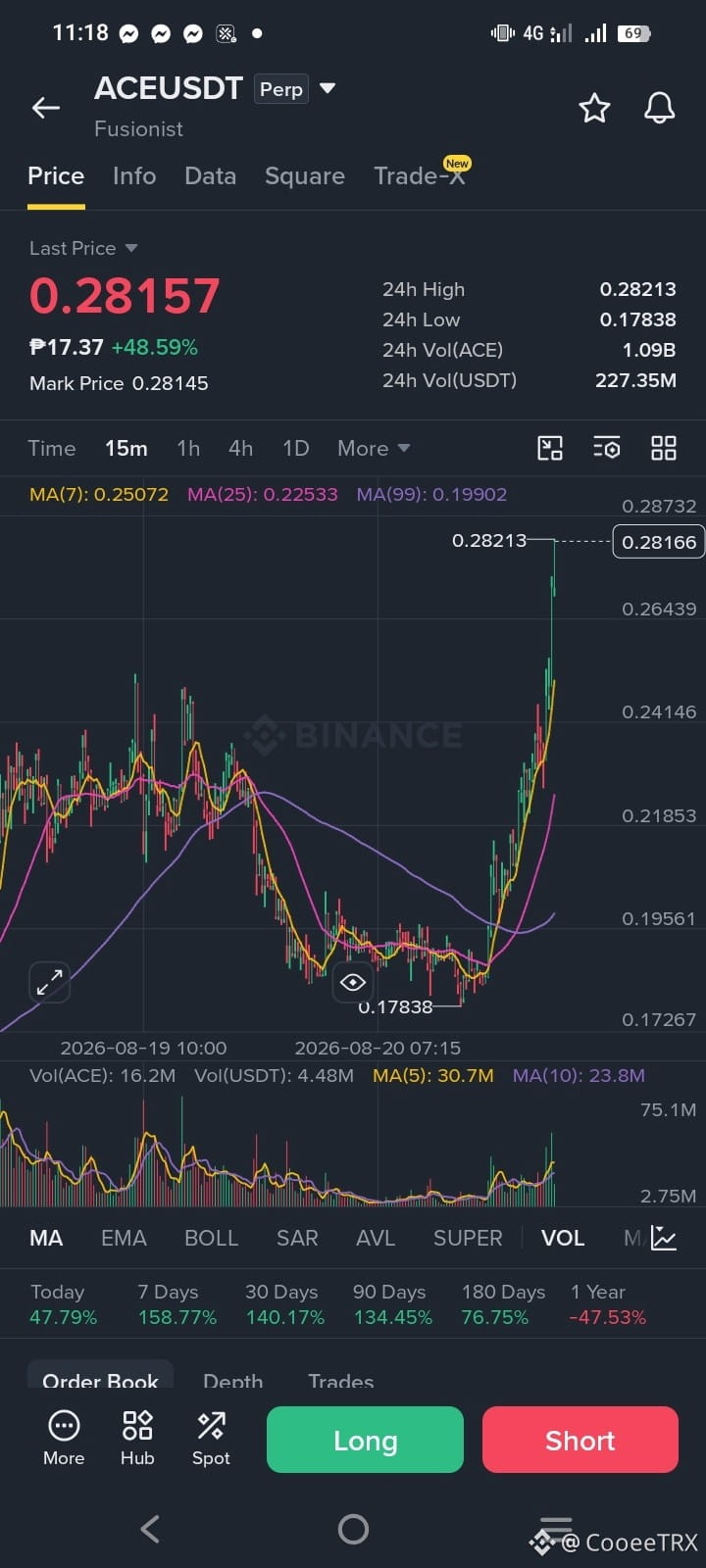Viewport: 706px width, 1568px height.
Task: Tap the current price label 0.28166
Action: 659,542
